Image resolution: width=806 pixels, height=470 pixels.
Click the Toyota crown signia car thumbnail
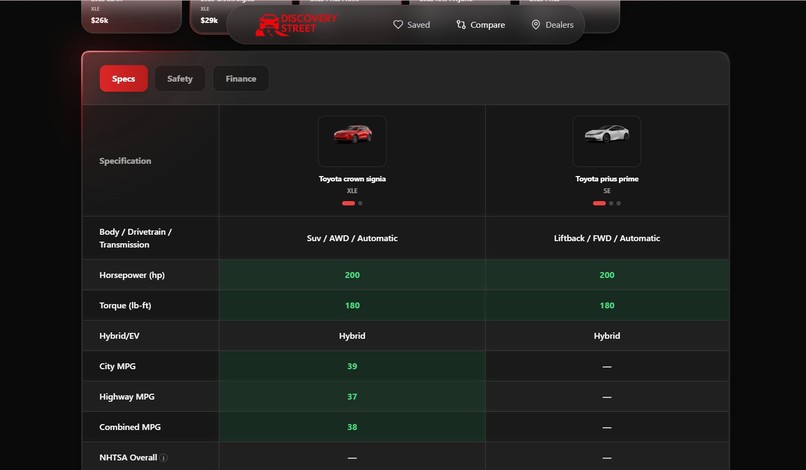pyautogui.click(x=352, y=141)
